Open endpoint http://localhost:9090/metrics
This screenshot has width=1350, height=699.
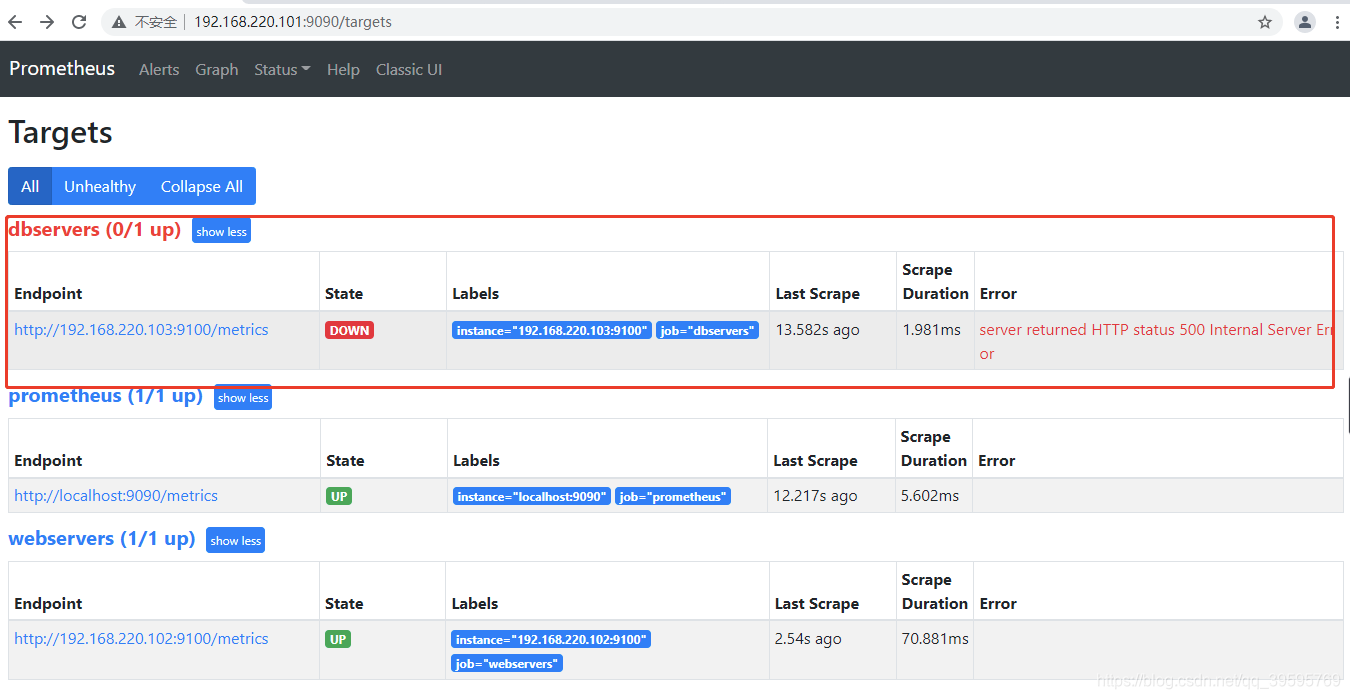[x=116, y=496]
